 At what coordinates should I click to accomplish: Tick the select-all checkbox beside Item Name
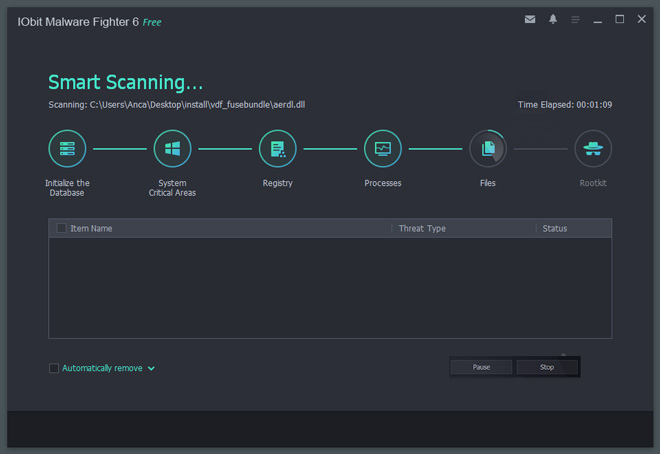point(61,228)
